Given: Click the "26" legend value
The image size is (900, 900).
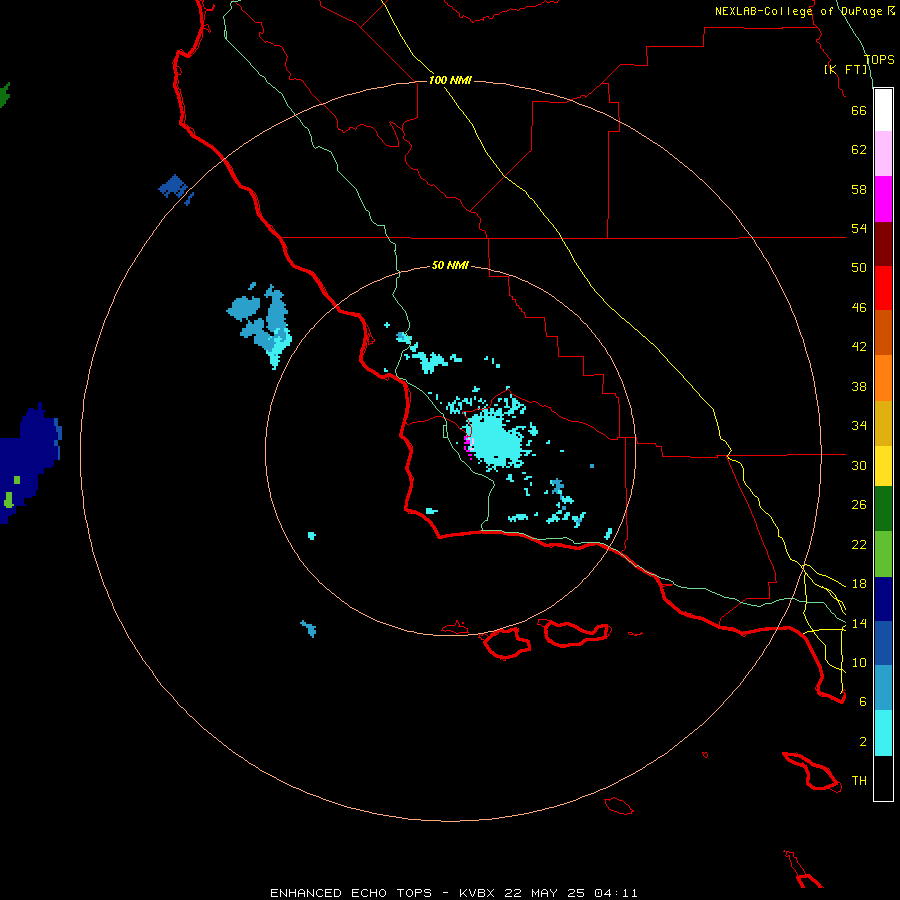Looking at the screenshot, I should pos(859,505).
